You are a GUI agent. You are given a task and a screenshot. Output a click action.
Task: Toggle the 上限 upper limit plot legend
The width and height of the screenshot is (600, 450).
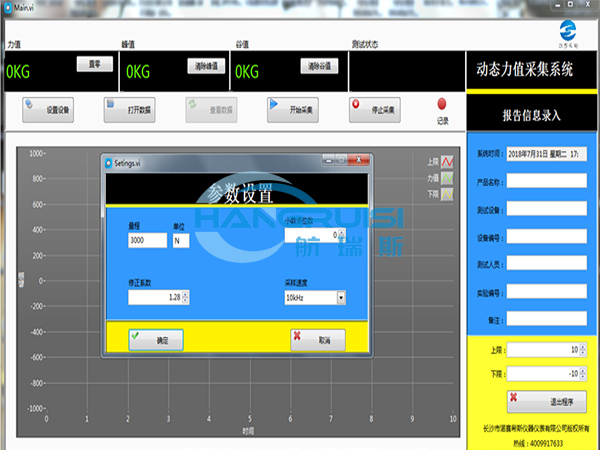click(x=446, y=162)
